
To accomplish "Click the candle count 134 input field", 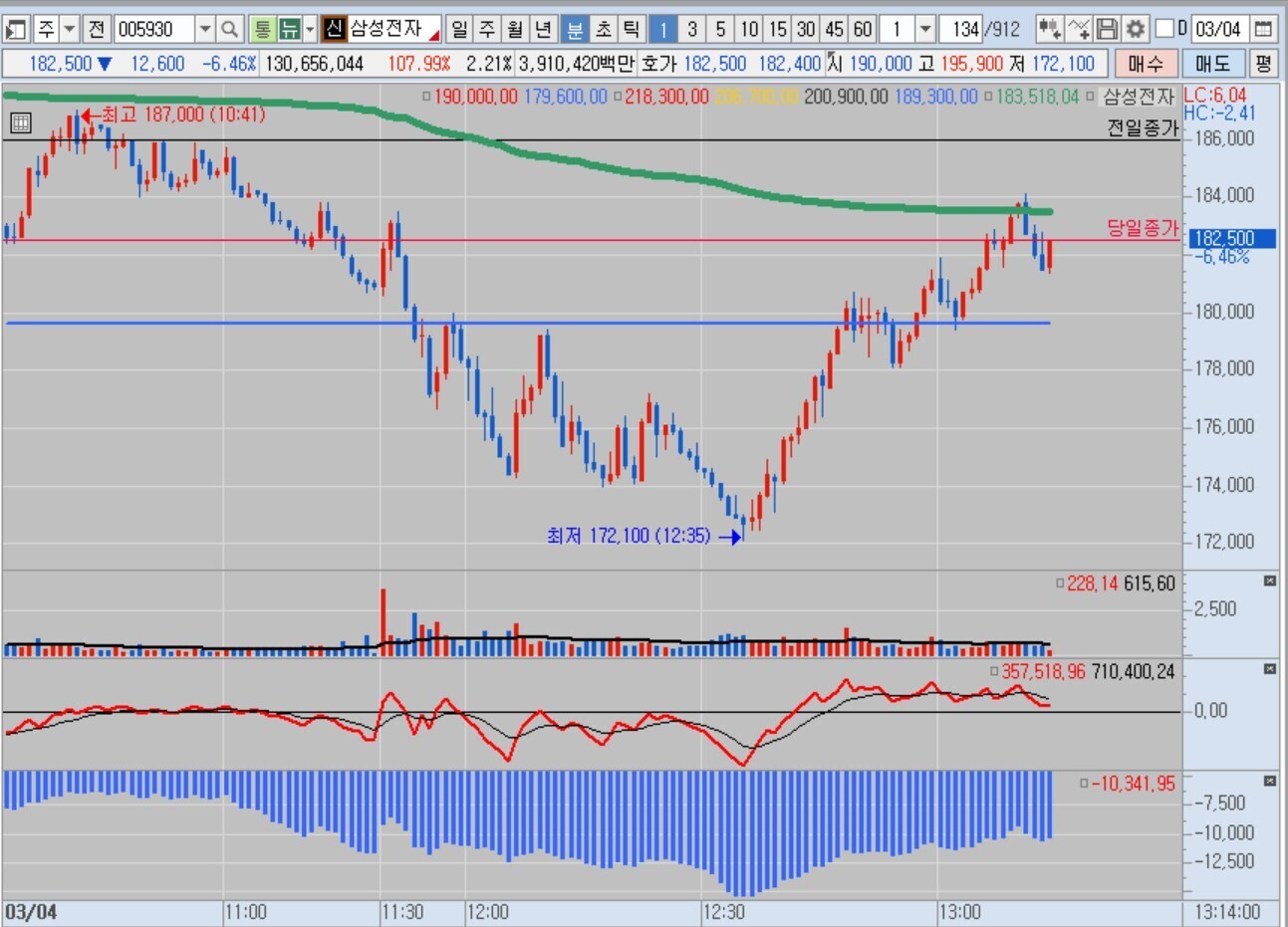I will (961, 29).
